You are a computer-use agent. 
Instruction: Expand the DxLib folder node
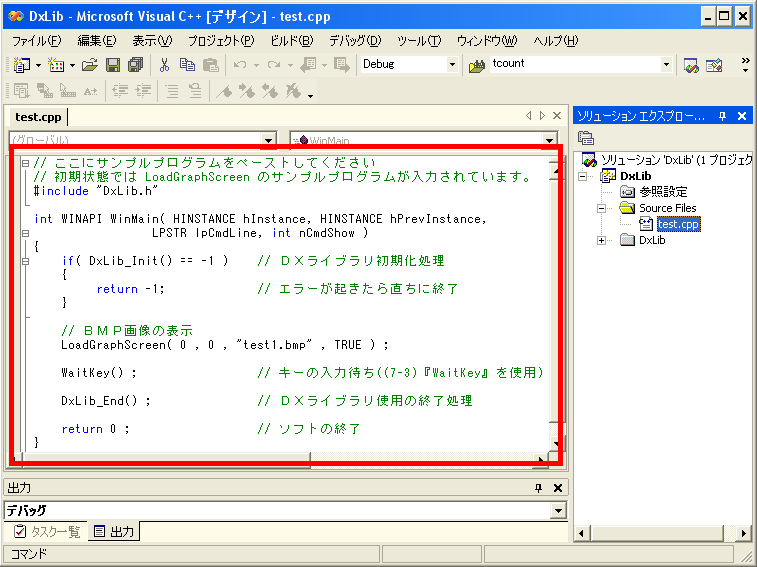(602, 240)
